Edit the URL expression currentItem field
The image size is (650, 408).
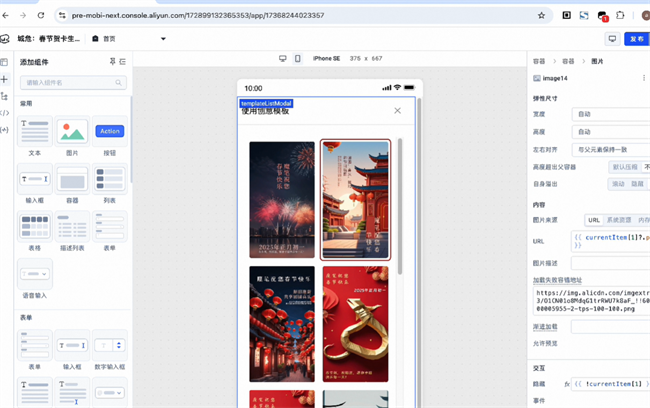(611, 241)
